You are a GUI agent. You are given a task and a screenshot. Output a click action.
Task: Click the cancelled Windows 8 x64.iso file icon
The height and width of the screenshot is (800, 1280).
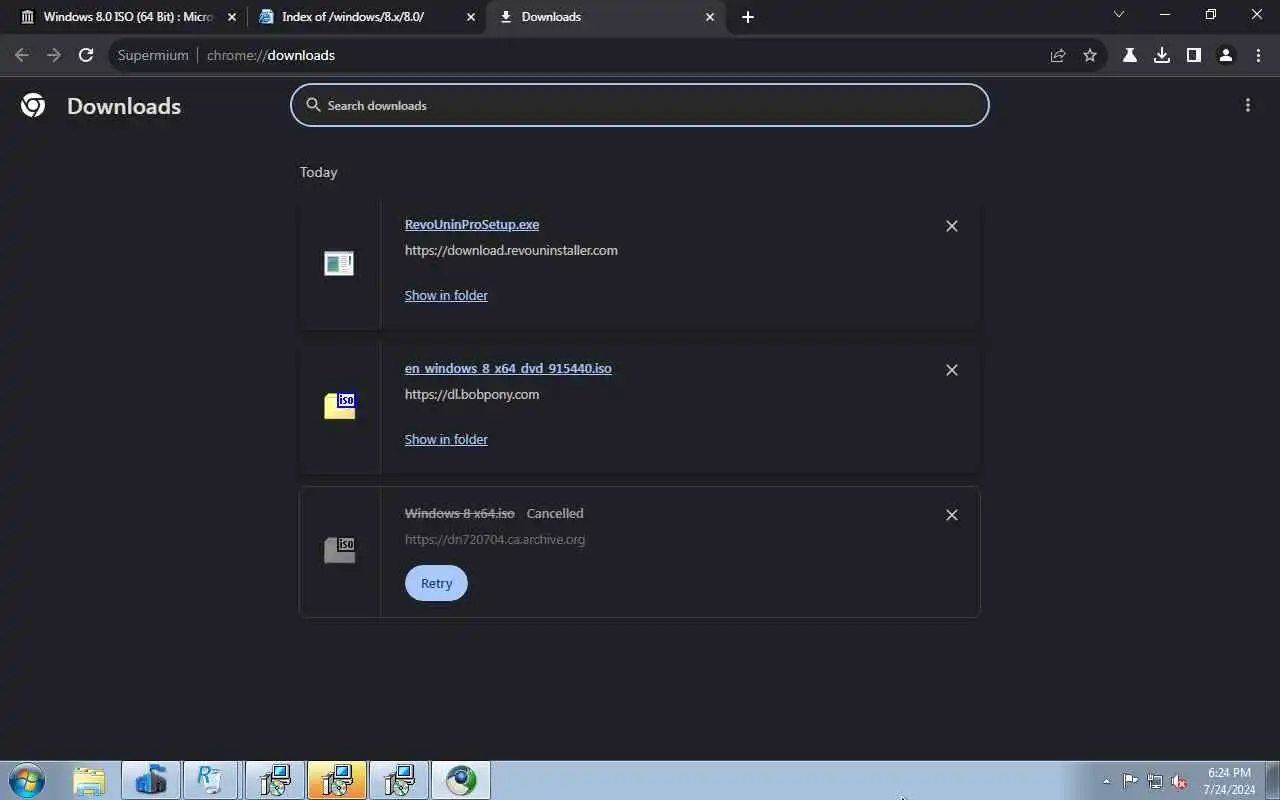[x=339, y=549]
